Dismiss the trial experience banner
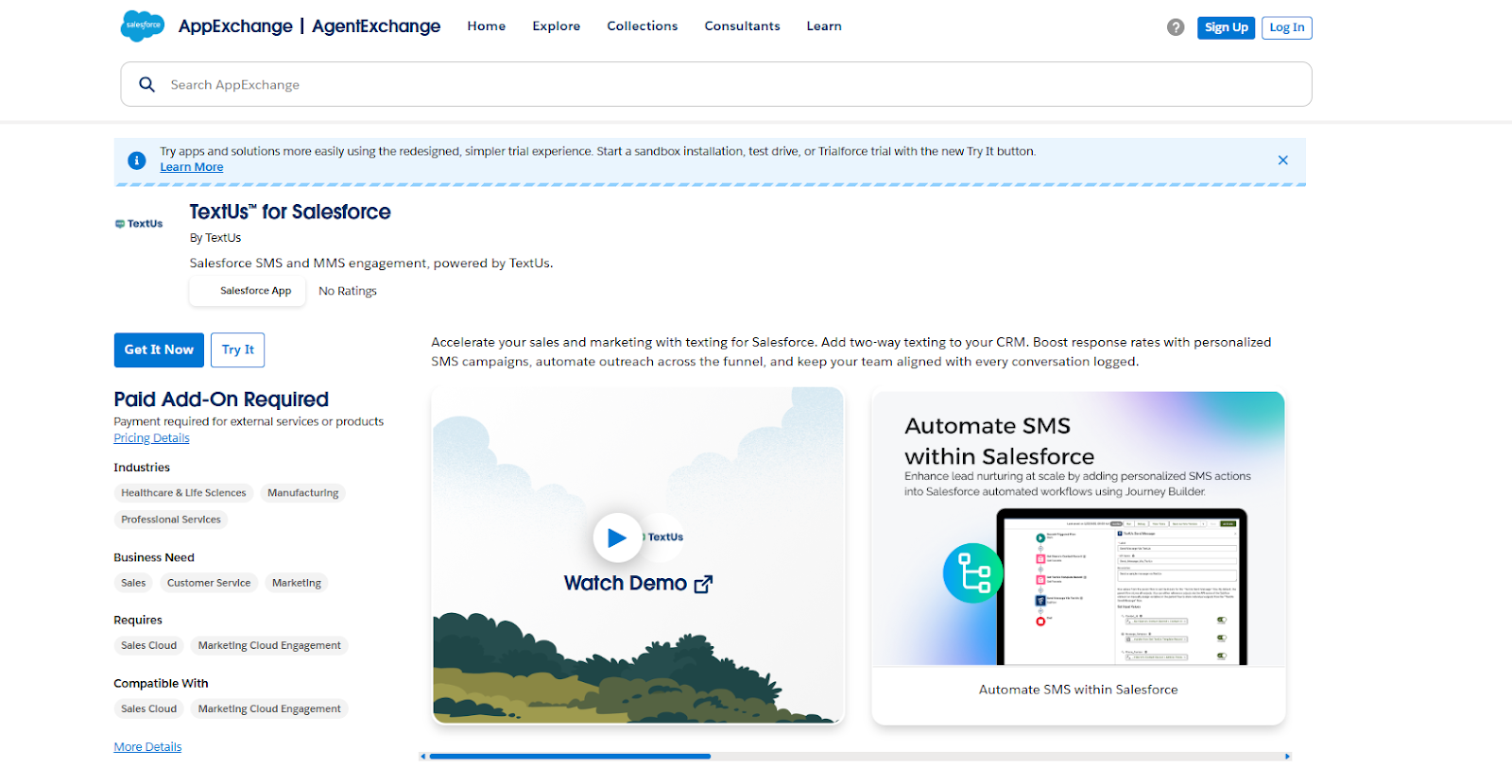The image size is (1512, 784). click(1282, 160)
